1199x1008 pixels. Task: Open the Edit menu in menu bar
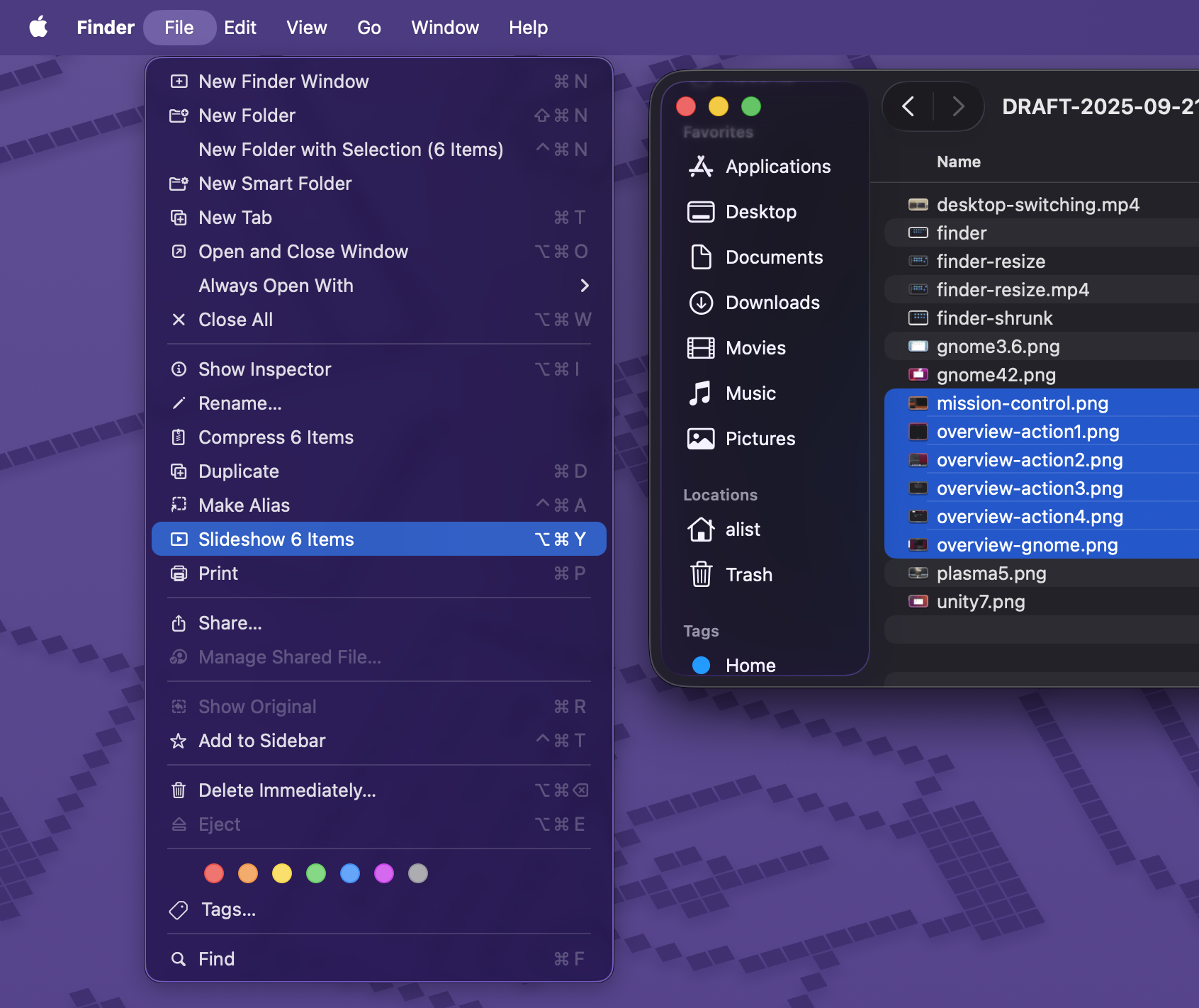pyautogui.click(x=240, y=28)
